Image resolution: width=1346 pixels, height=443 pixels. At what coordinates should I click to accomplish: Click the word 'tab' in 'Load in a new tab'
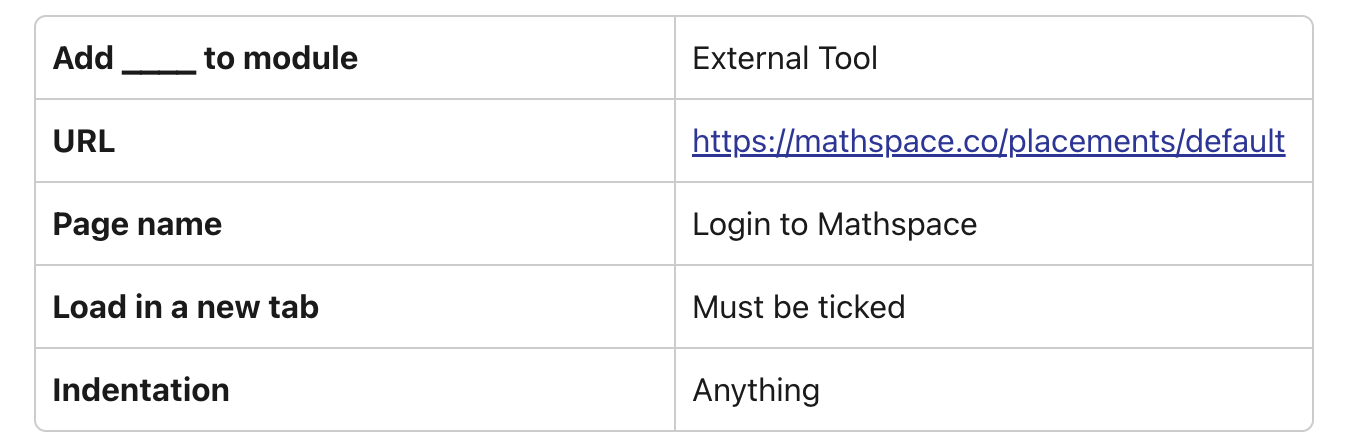point(295,306)
